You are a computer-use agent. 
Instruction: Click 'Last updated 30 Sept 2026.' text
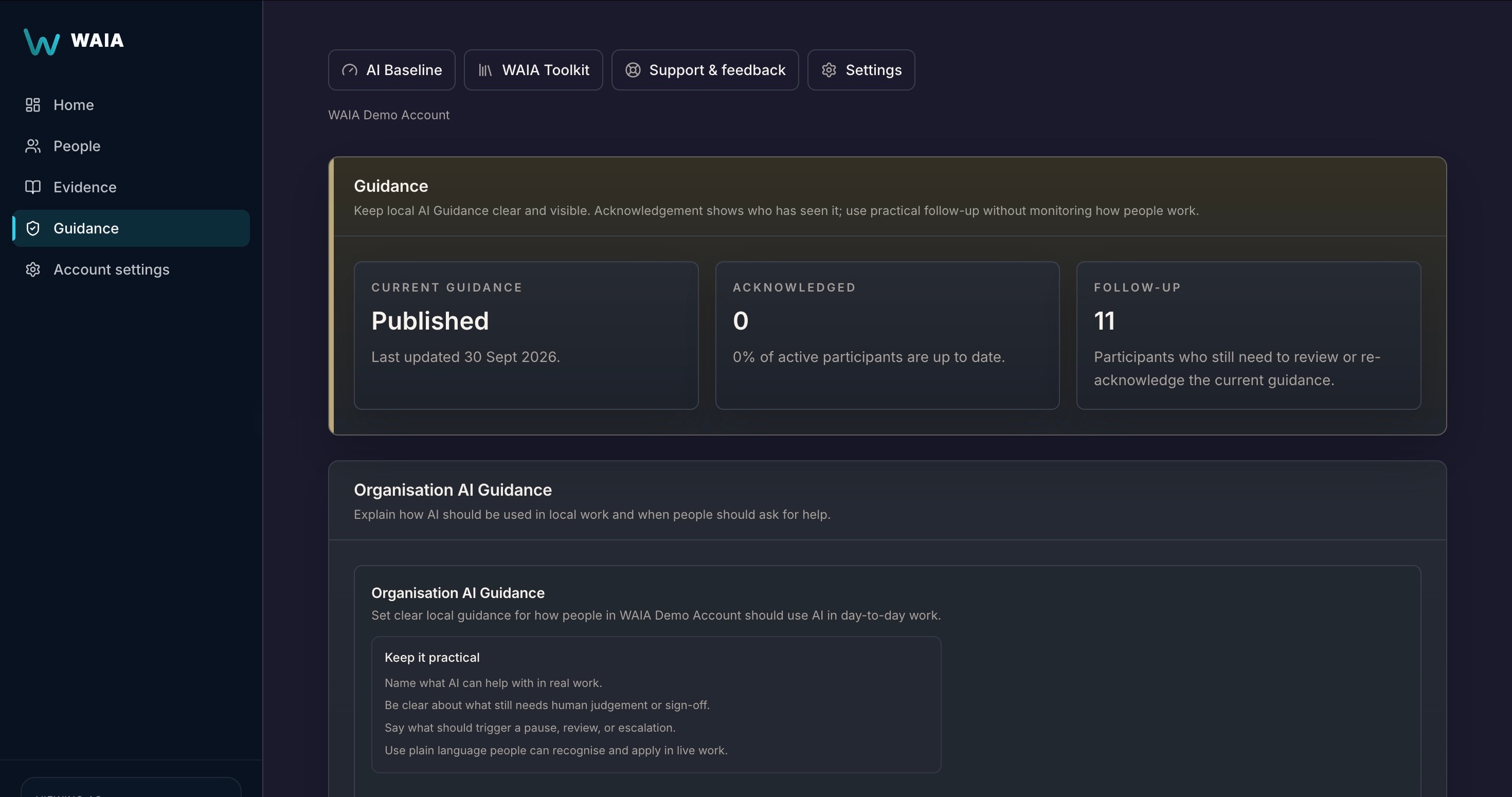(x=465, y=357)
